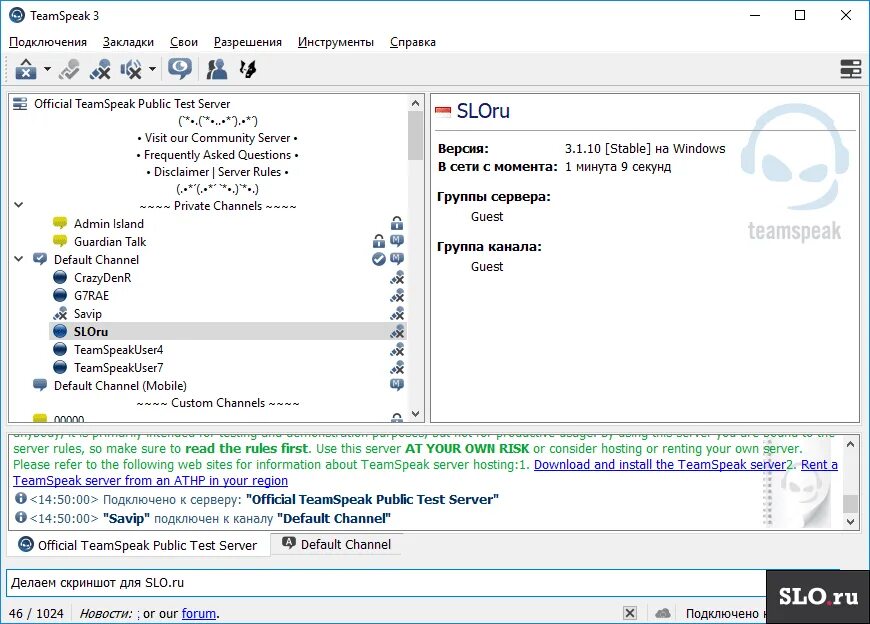Select the Admin Island channel

[x=109, y=224]
